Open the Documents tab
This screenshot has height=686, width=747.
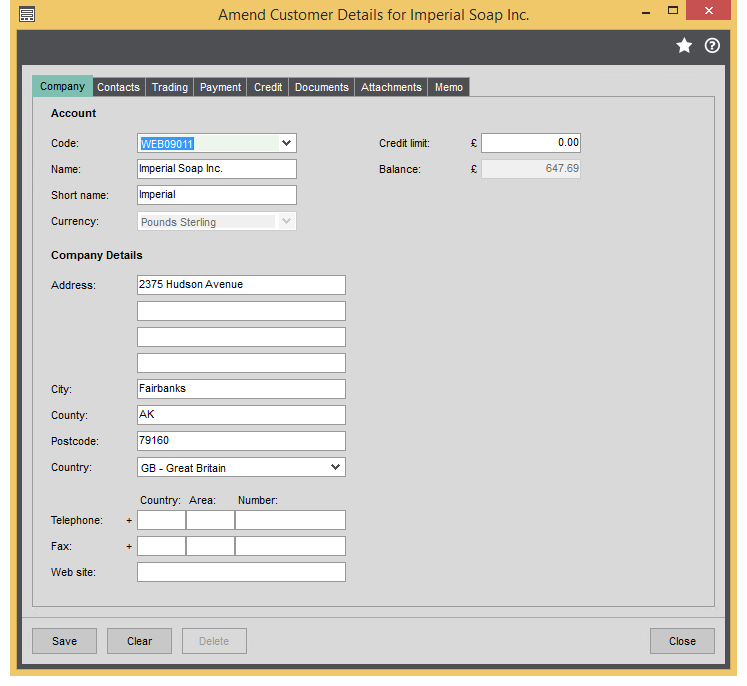(321, 87)
